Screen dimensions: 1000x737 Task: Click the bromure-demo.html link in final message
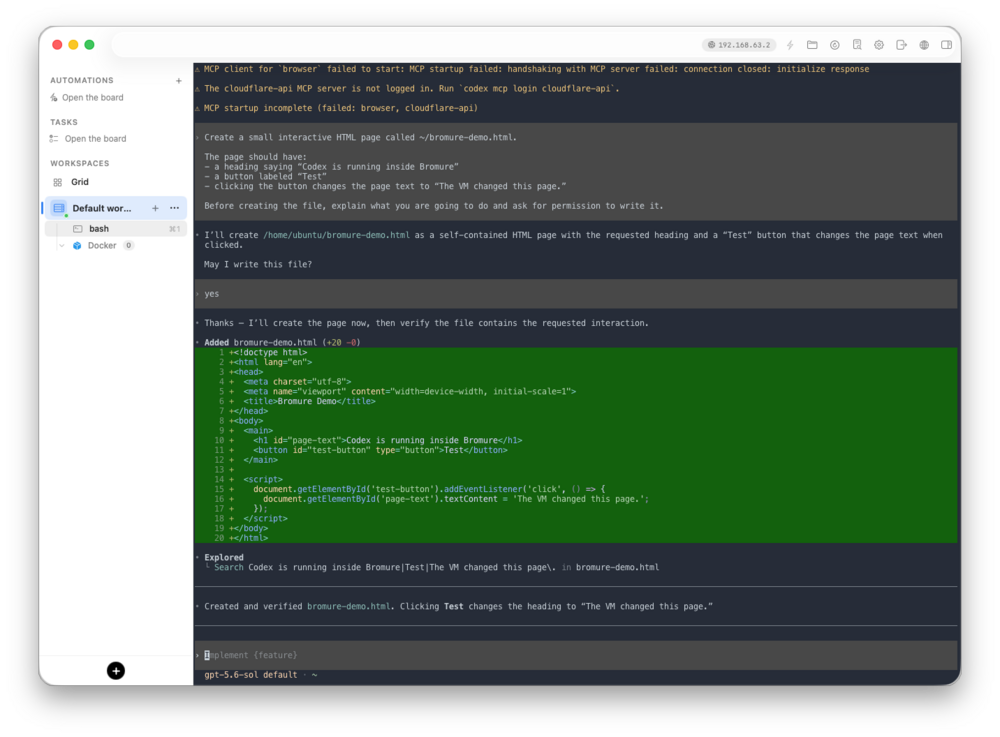pos(348,606)
